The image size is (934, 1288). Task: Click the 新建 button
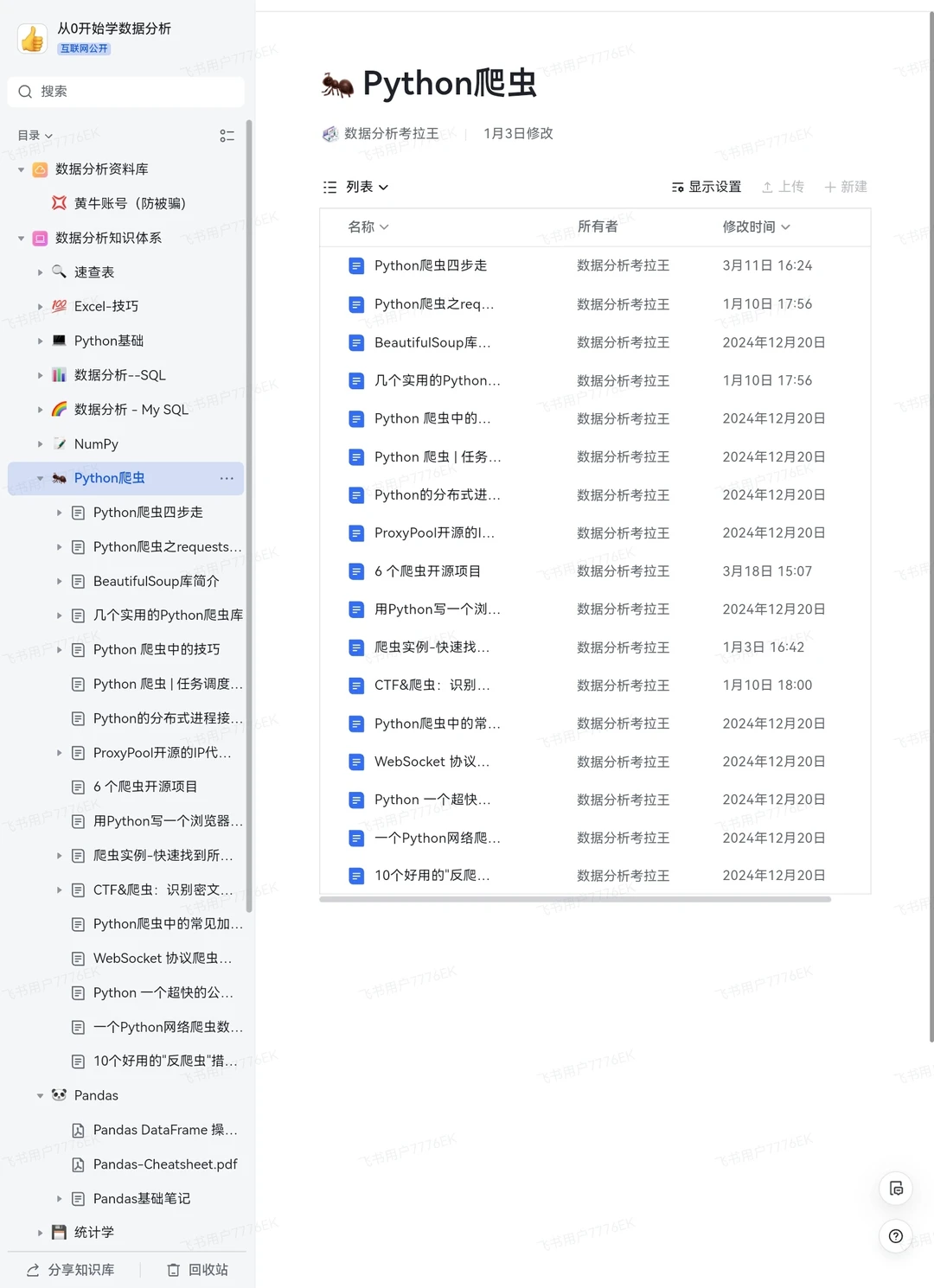click(x=846, y=187)
